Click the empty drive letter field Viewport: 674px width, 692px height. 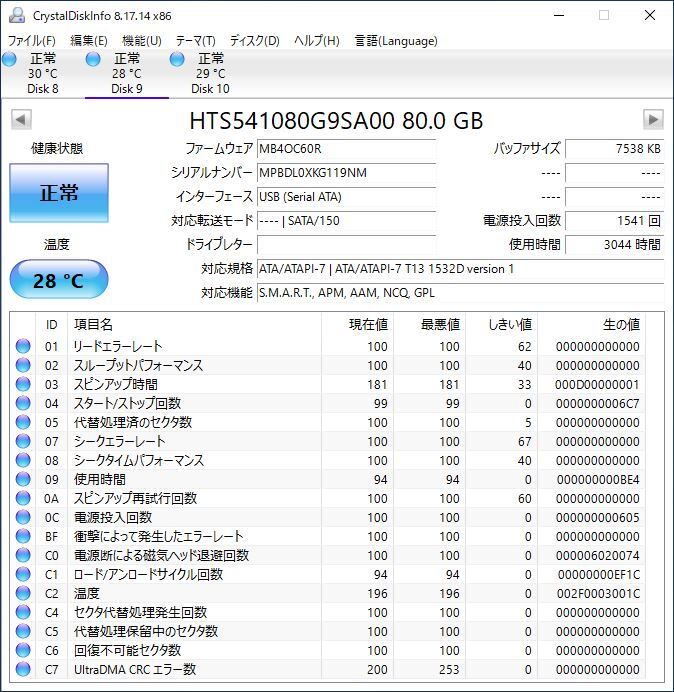click(x=346, y=244)
